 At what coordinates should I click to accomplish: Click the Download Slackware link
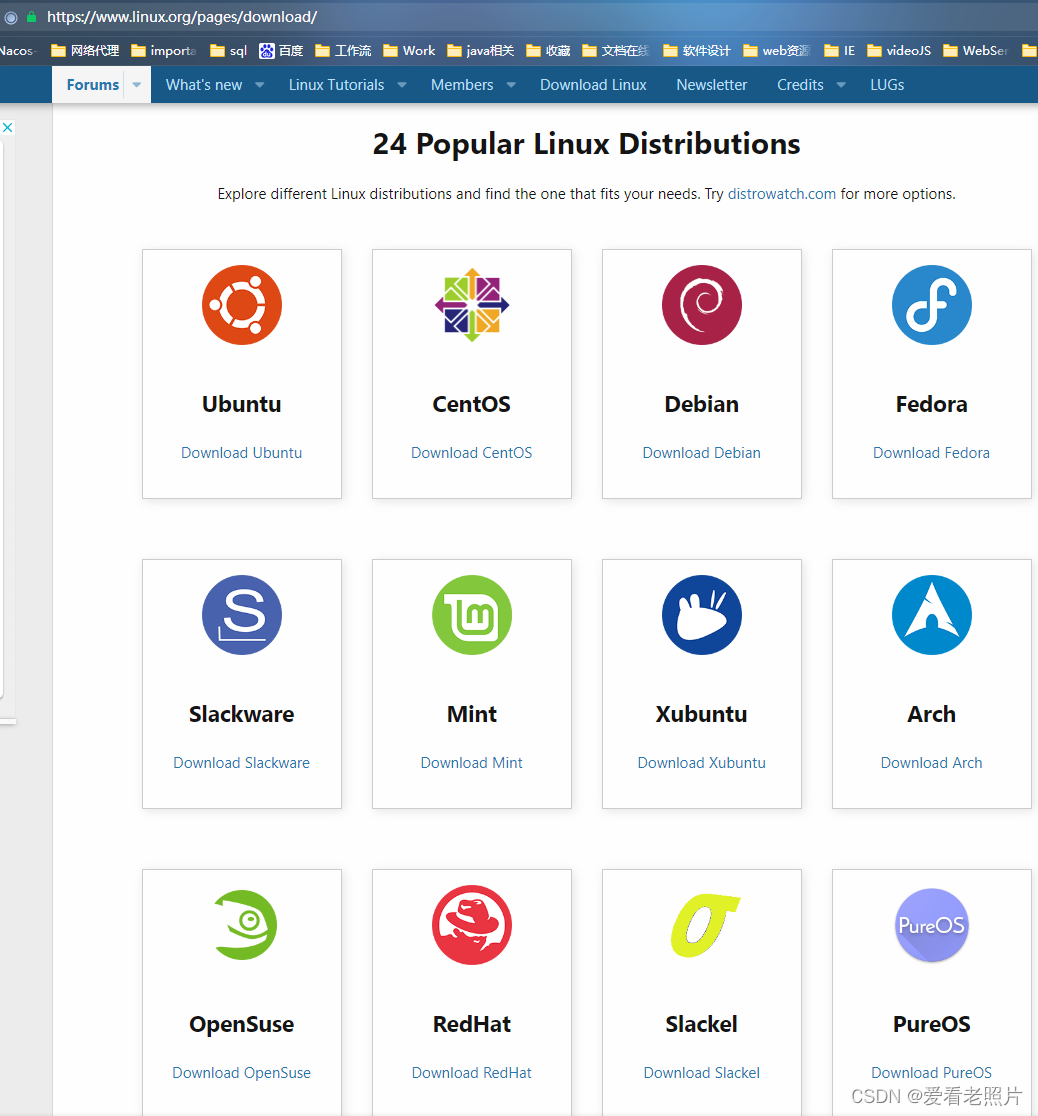[x=241, y=762]
